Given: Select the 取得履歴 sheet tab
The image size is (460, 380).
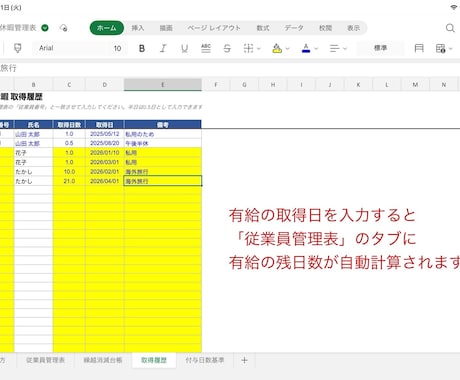Looking at the screenshot, I should pos(154,360).
